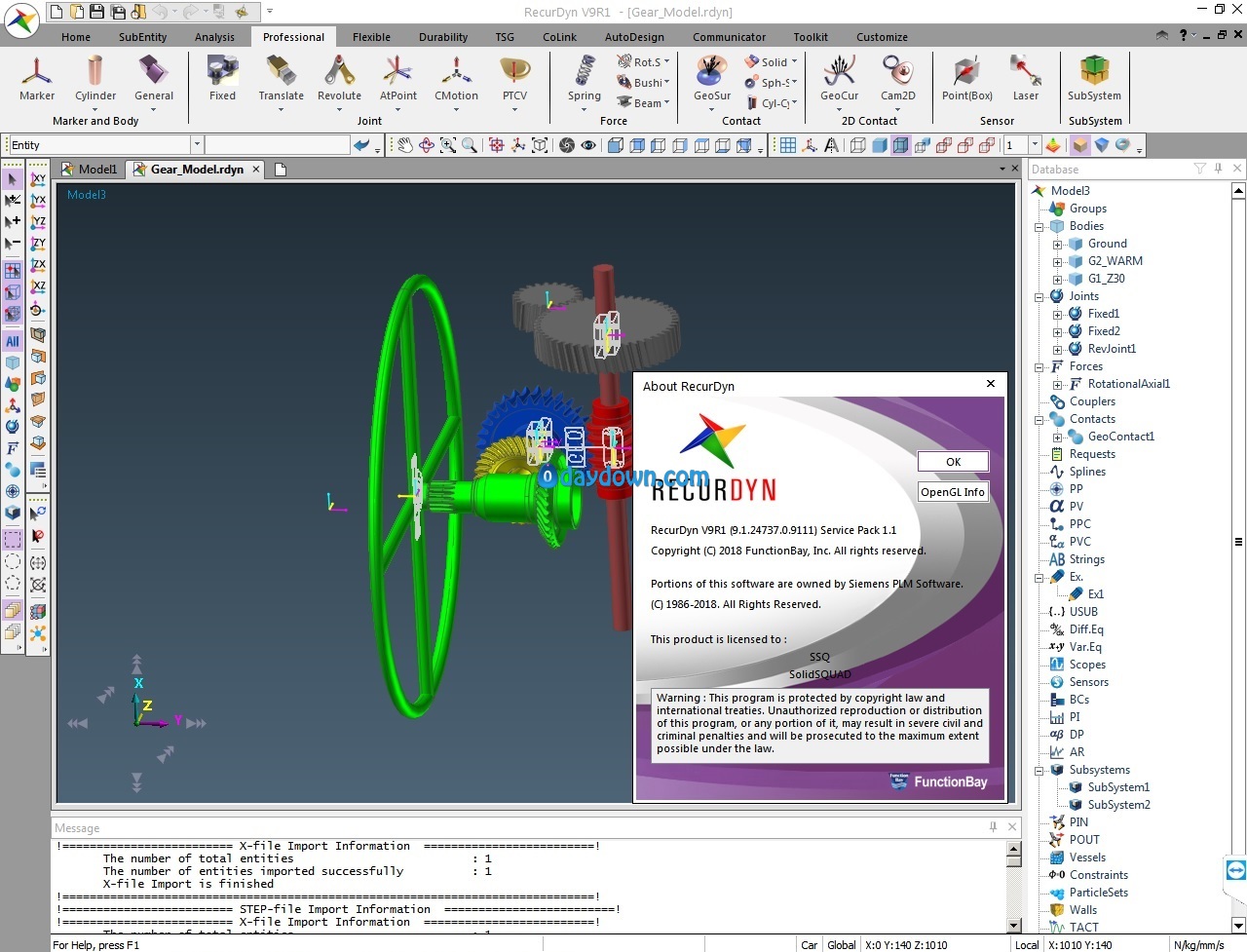Switch to the Durability tab
This screenshot has width=1247, height=952.
click(x=443, y=37)
